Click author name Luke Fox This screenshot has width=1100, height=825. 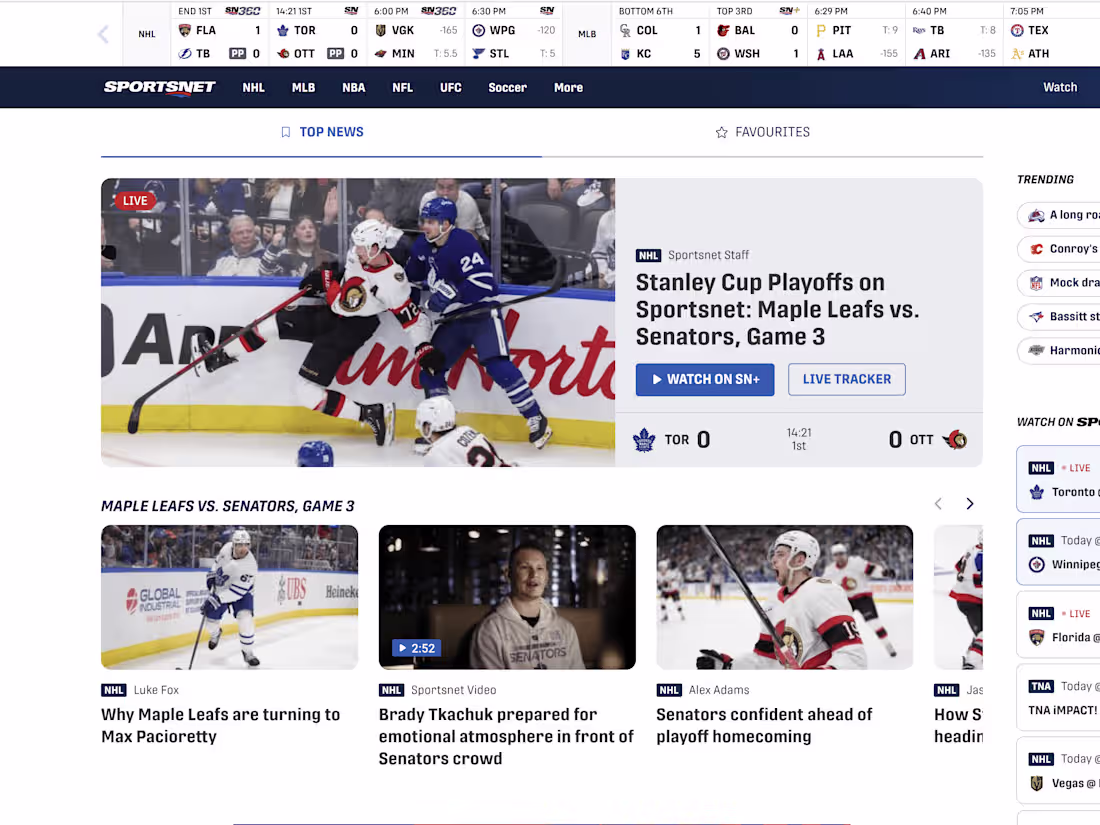tap(156, 690)
